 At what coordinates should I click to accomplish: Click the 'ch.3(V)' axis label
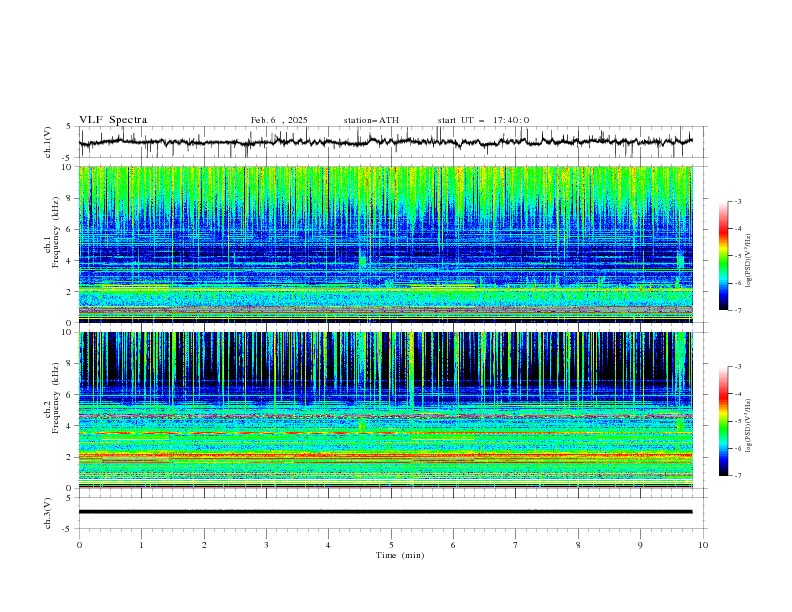point(48,513)
